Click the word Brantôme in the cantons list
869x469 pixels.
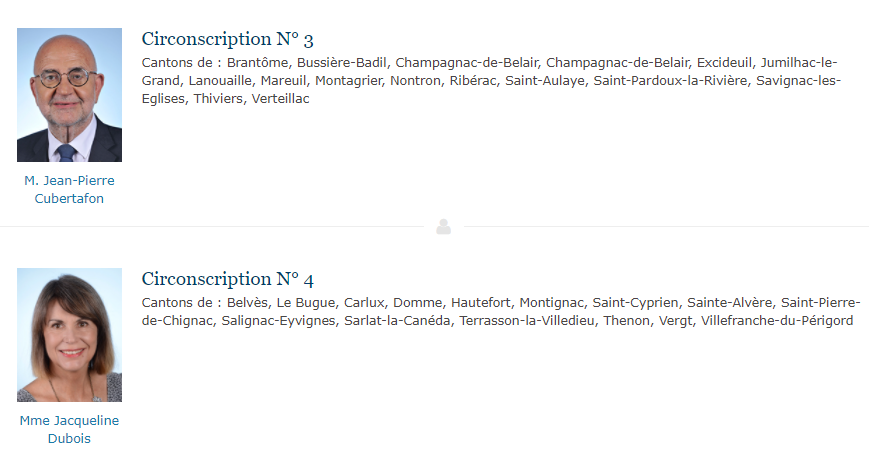(x=257, y=63)
